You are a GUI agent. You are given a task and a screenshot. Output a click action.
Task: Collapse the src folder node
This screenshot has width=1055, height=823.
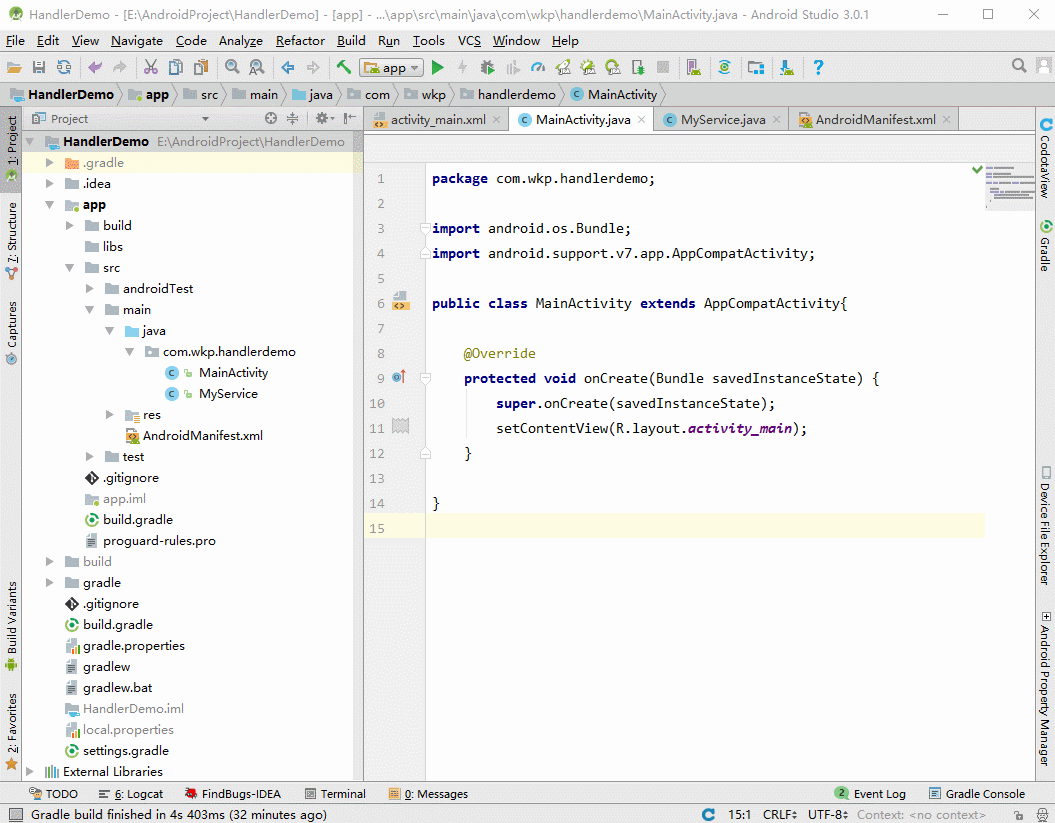(x=70, y=268)
